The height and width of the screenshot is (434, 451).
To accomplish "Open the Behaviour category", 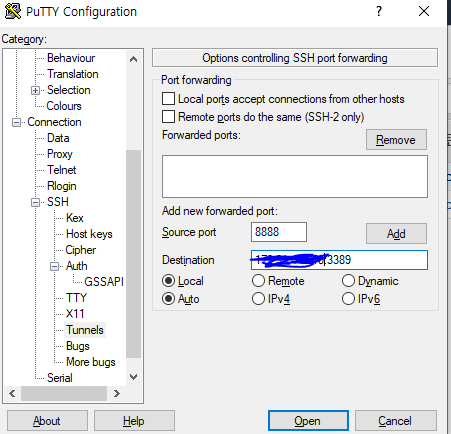I will tap(71, 58).
